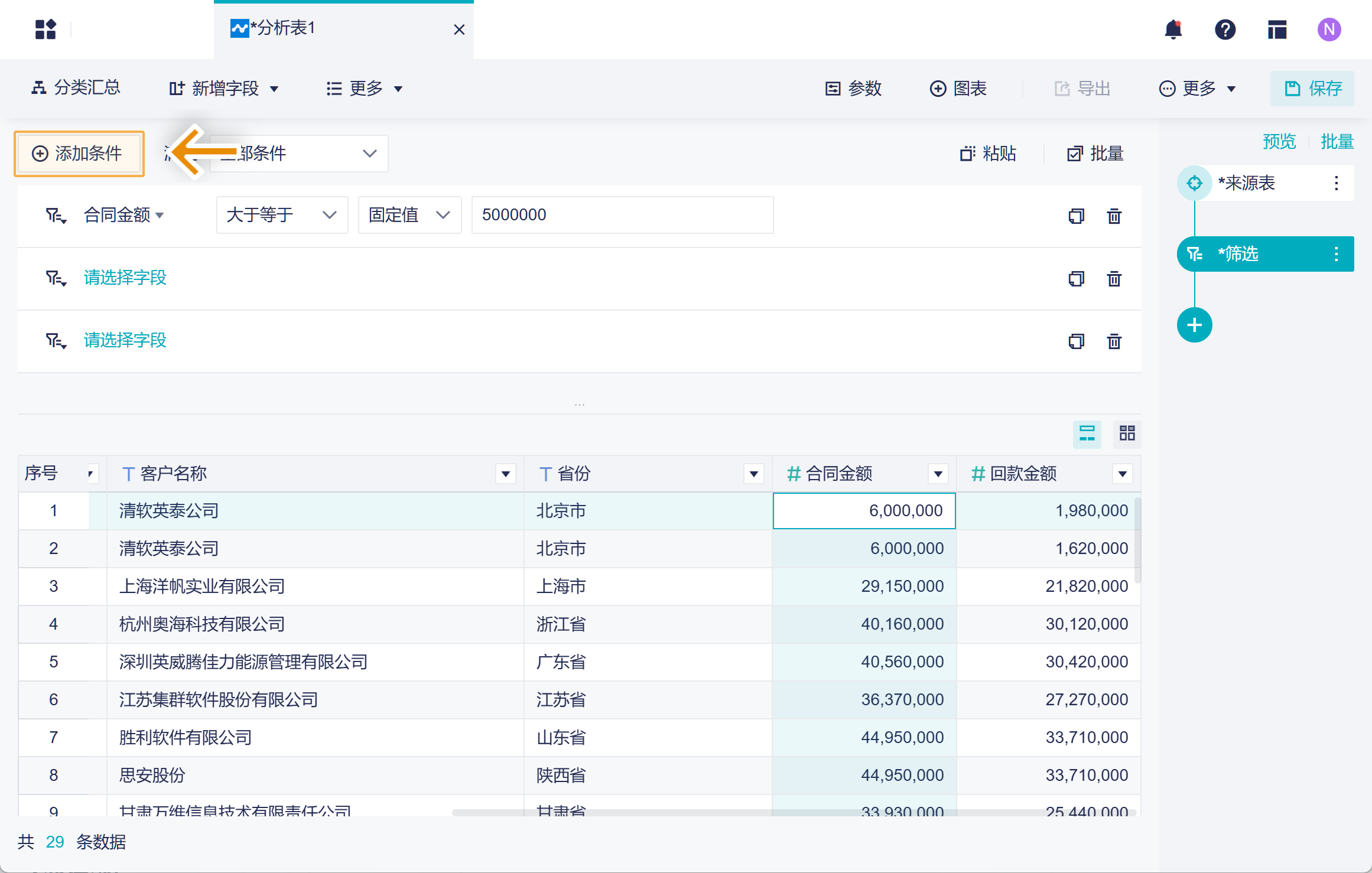The width and height of the screenshot is (1372, 873).
Task: Open the 客户名称 column header dropdown arrow
Action: tap(506, 474)
